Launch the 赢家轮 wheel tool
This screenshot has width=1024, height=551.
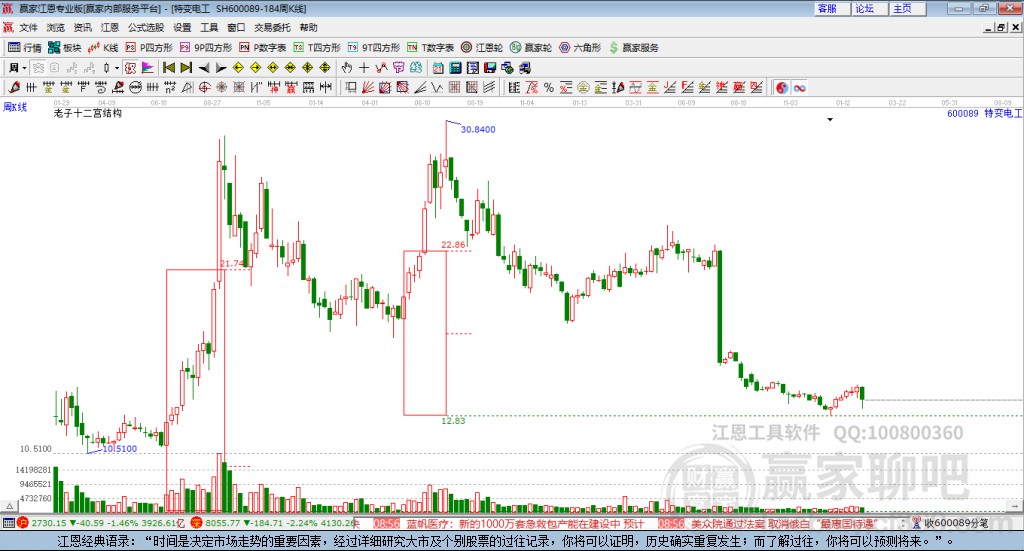point(531,48)
